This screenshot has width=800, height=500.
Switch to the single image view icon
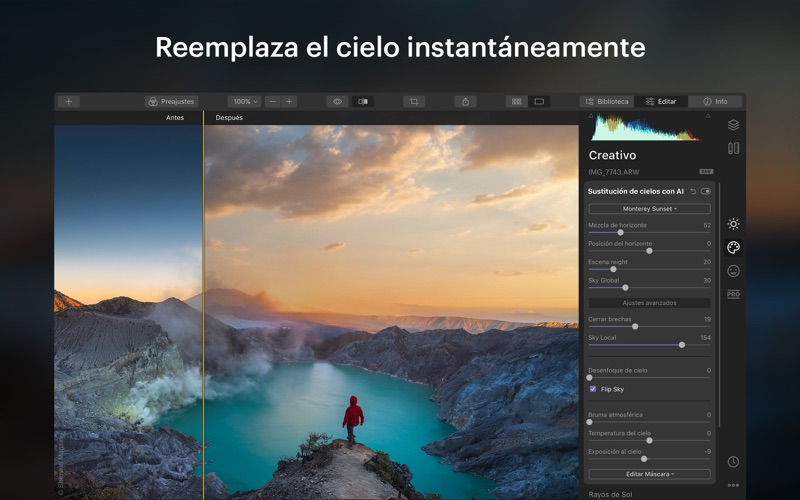(x=539, y=102)
